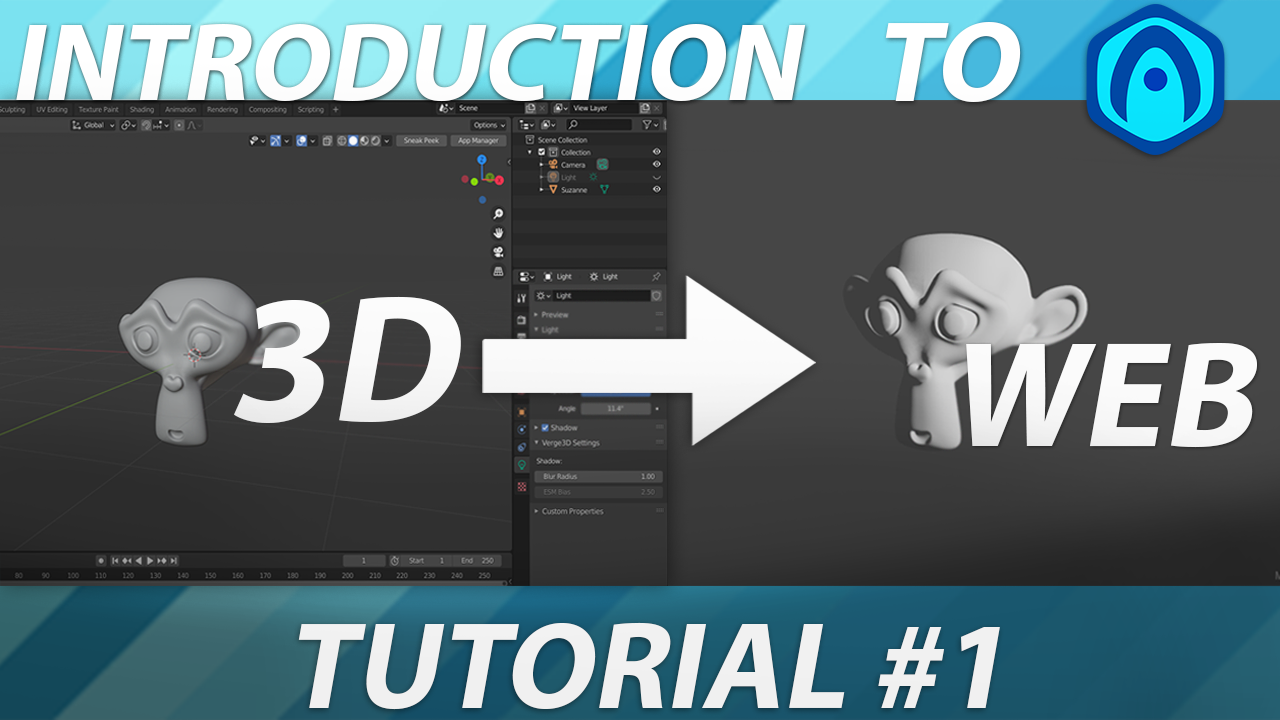Screen dimensions: 1280x720
Task: Adjust the Angle value slider
Action: coord(616,408)
